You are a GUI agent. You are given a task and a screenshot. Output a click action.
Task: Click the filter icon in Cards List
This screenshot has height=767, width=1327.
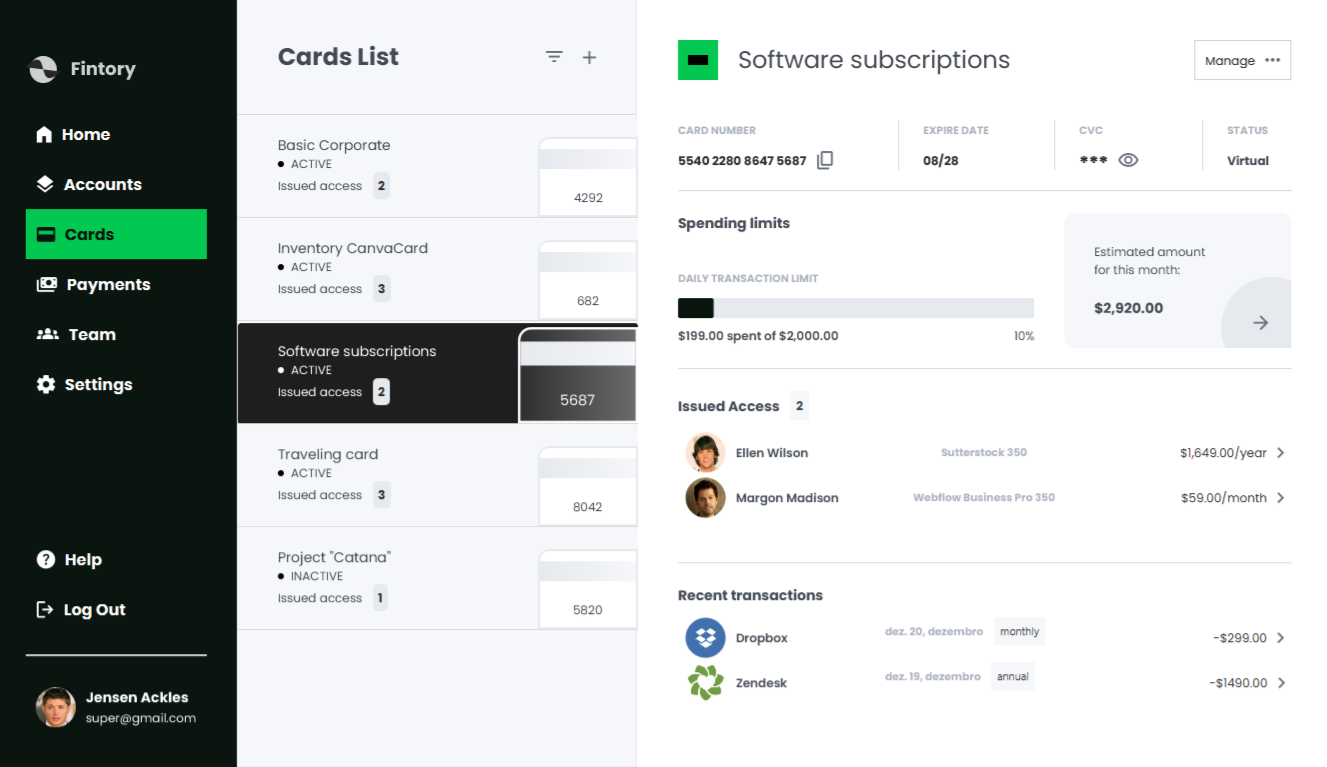click(554, 57)
